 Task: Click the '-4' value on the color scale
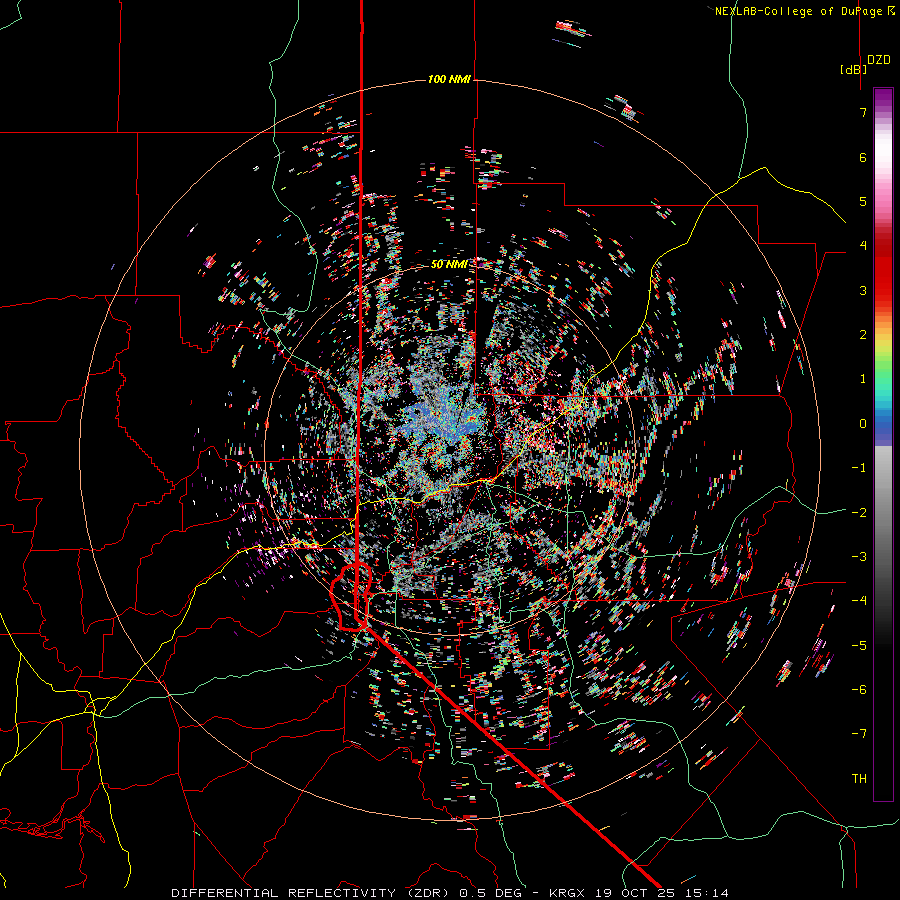pos(859,600)
